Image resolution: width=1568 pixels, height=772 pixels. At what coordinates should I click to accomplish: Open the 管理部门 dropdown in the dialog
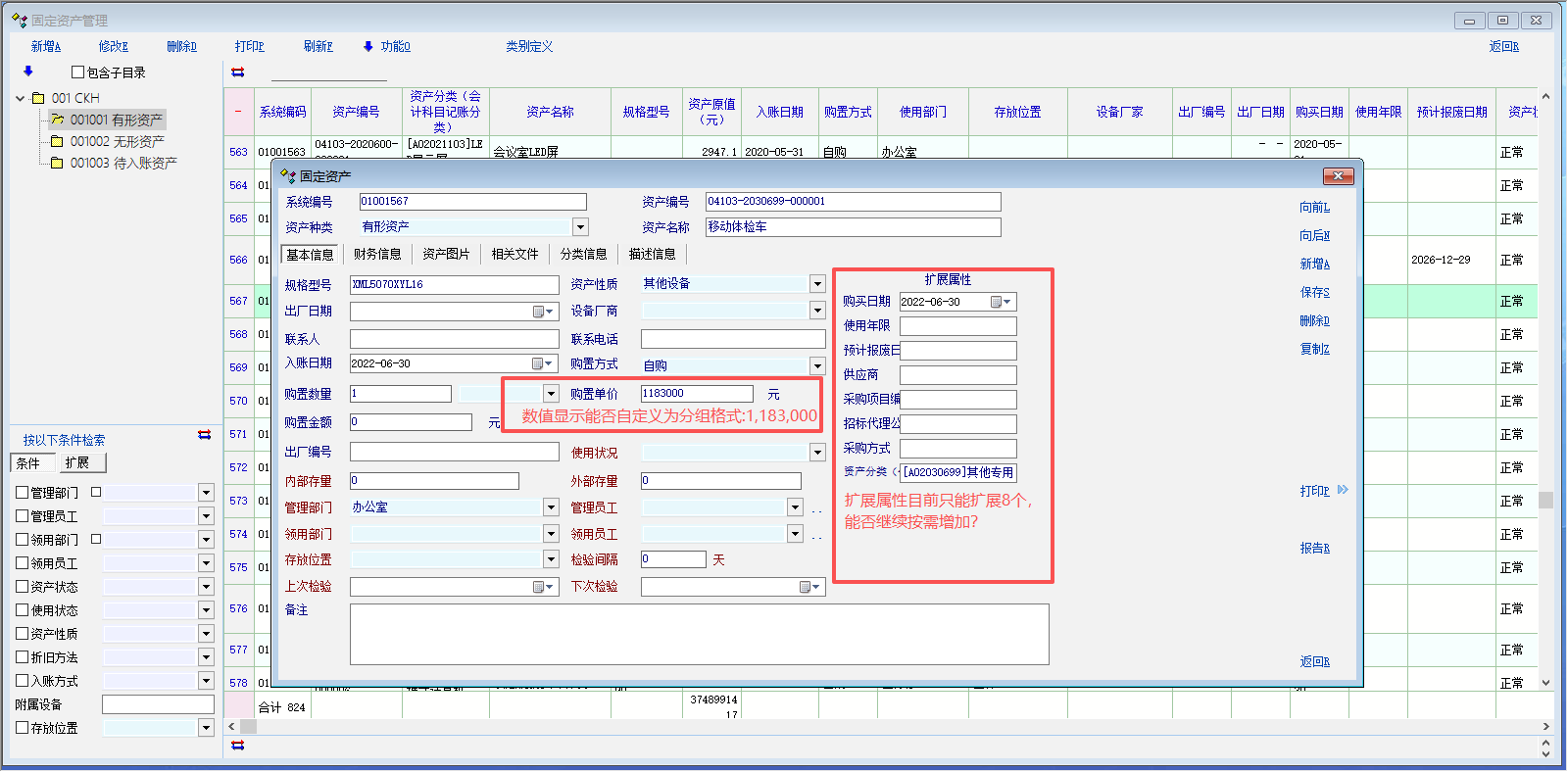(551, 507)
